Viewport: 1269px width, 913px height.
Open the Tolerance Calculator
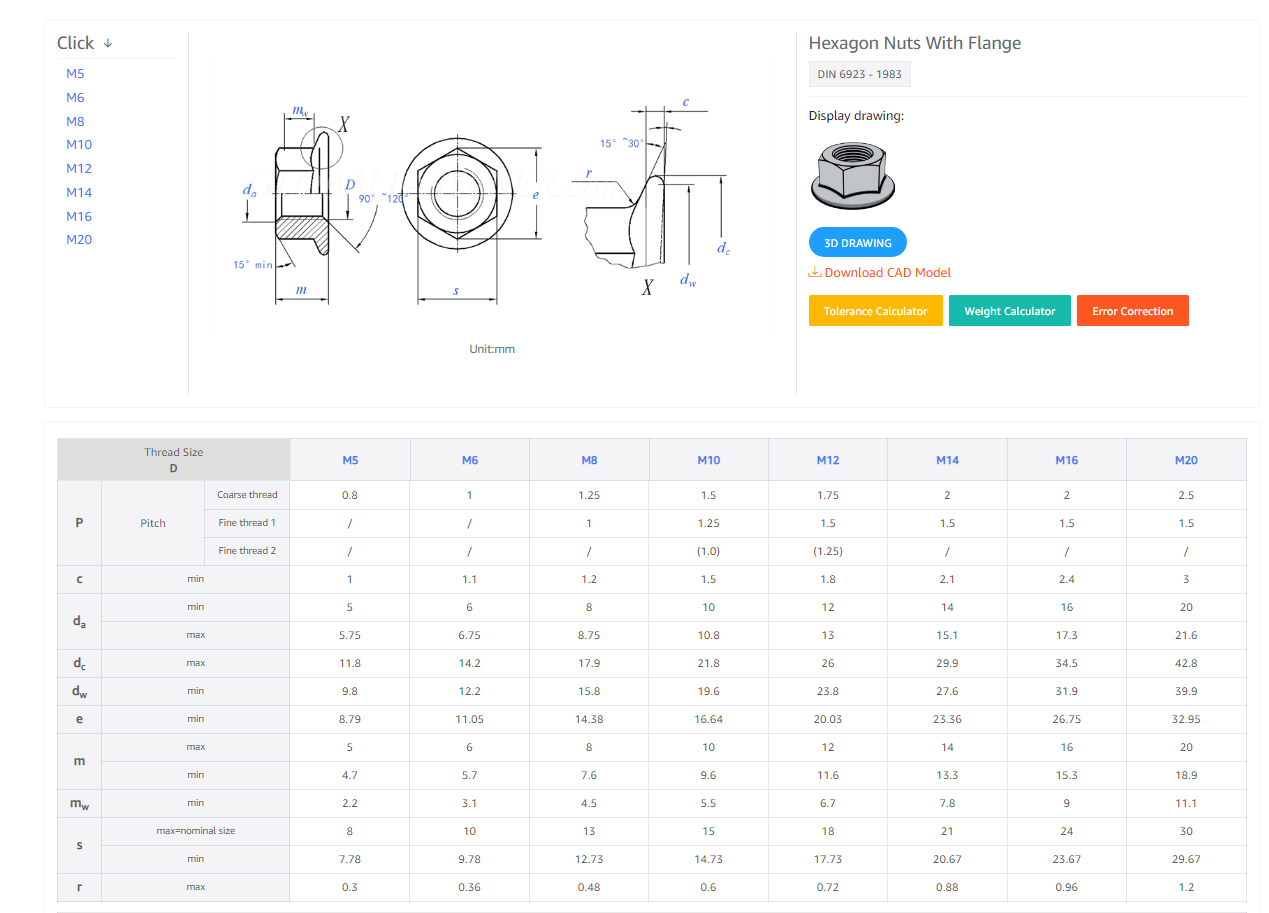[875, 311]
